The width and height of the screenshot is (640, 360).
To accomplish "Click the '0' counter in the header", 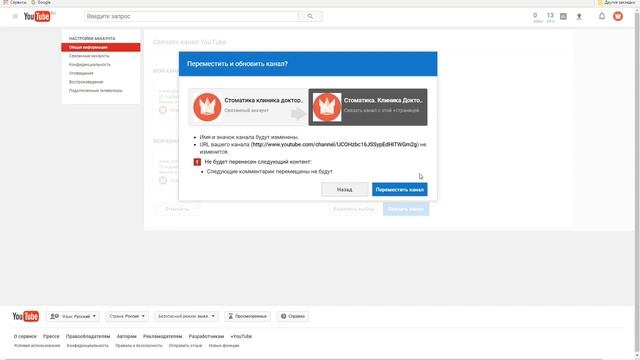I will (x=536, y=17).
